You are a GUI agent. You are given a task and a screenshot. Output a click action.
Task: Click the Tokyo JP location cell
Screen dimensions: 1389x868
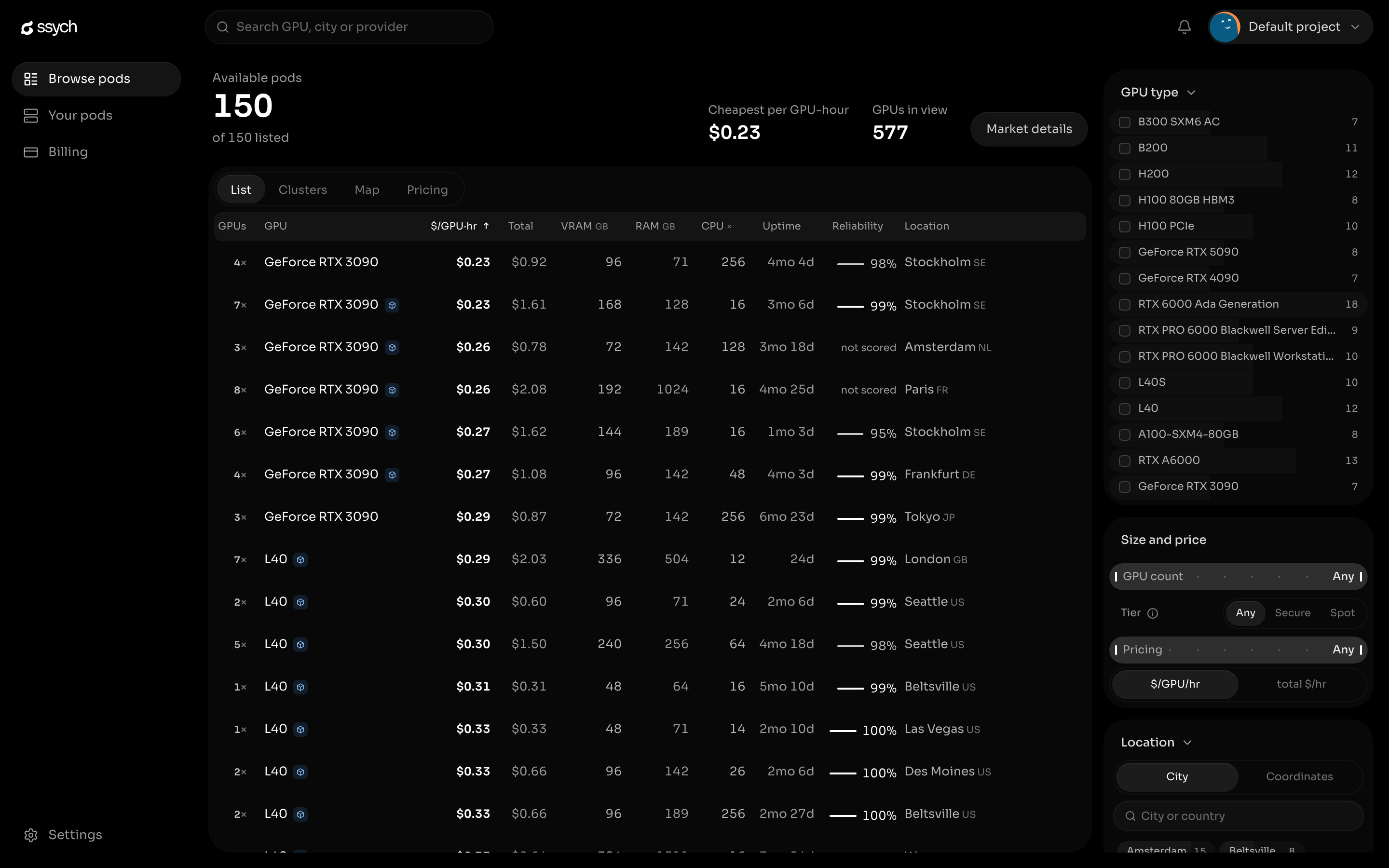[929, 517]
